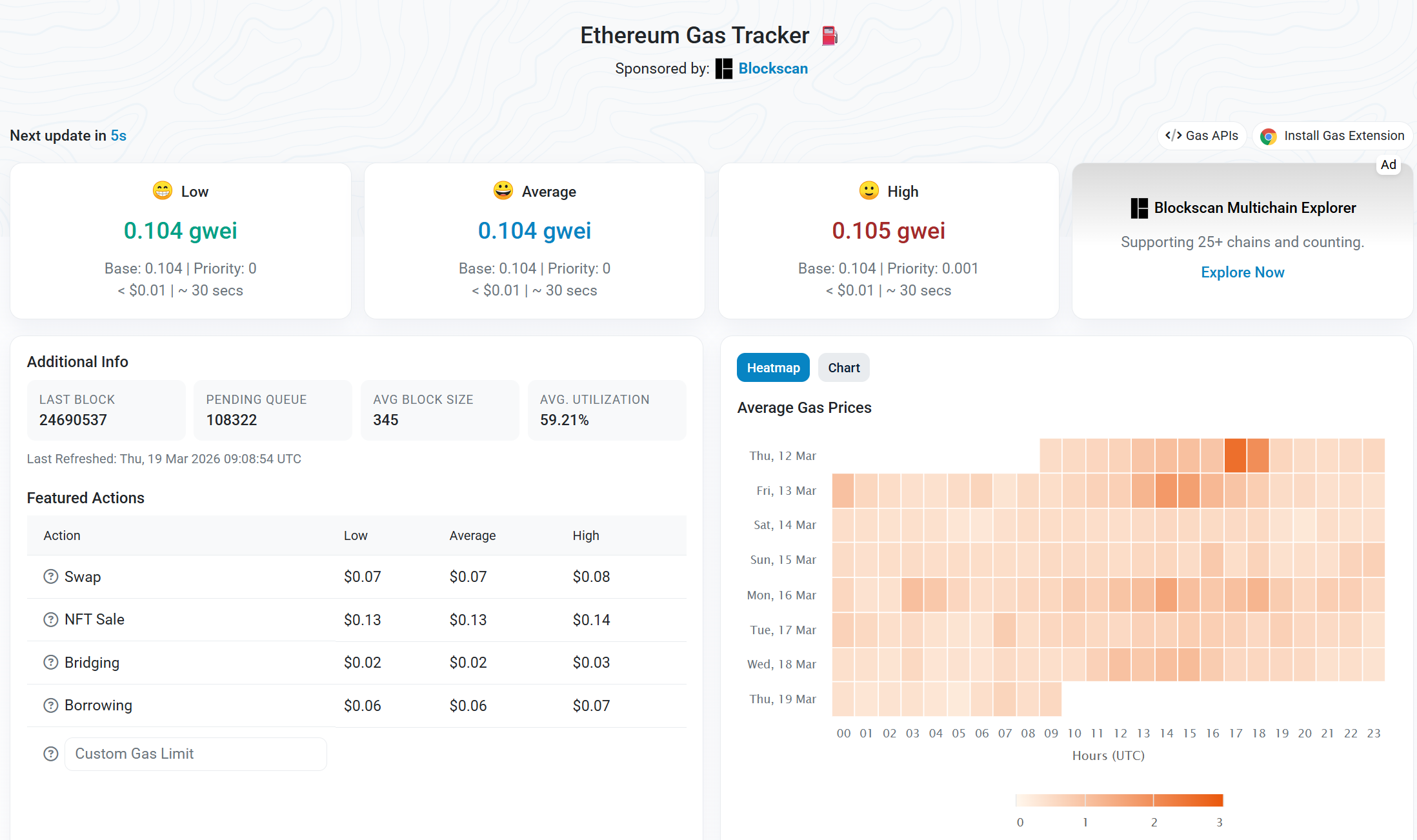Click the Ad label badge
This screenshot has height=840, width=1417.
pos(1388,165)
